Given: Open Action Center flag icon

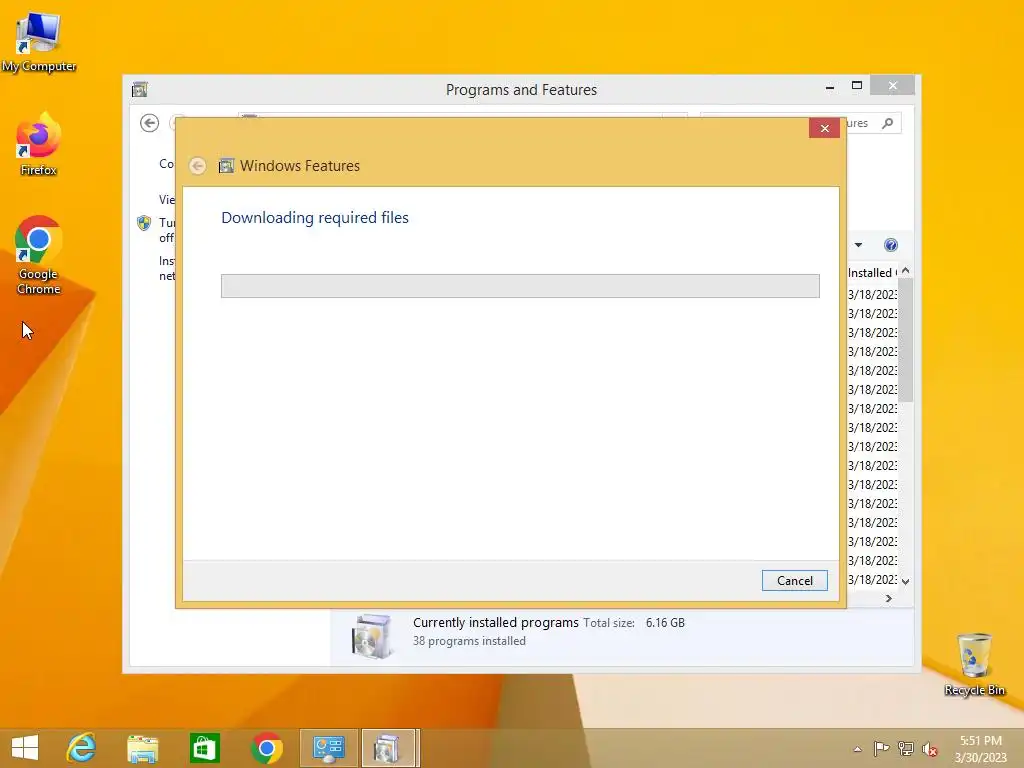Looking at the screenshot, I should click(881, 749).
